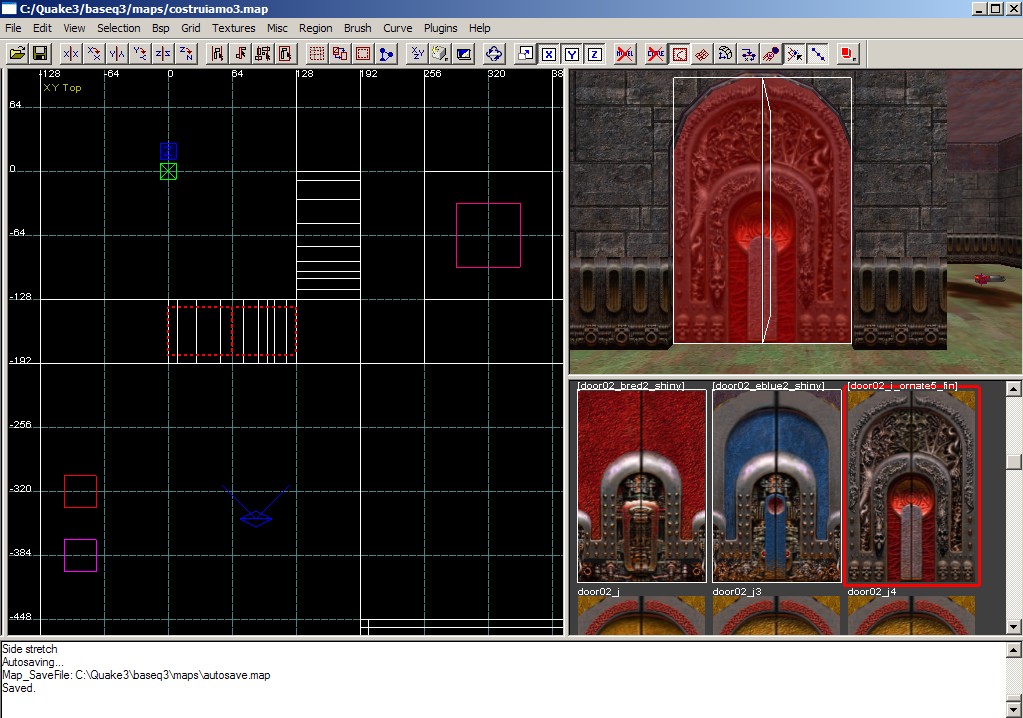Save the map with the floppy icon
Screen dimensions: 1023x718
click(x=40, y=53)
